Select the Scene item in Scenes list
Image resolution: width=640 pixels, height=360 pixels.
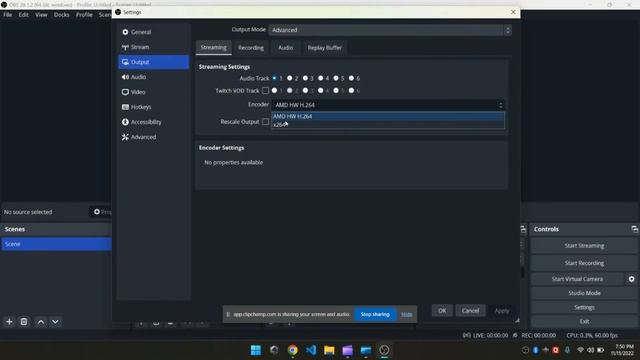56,244
